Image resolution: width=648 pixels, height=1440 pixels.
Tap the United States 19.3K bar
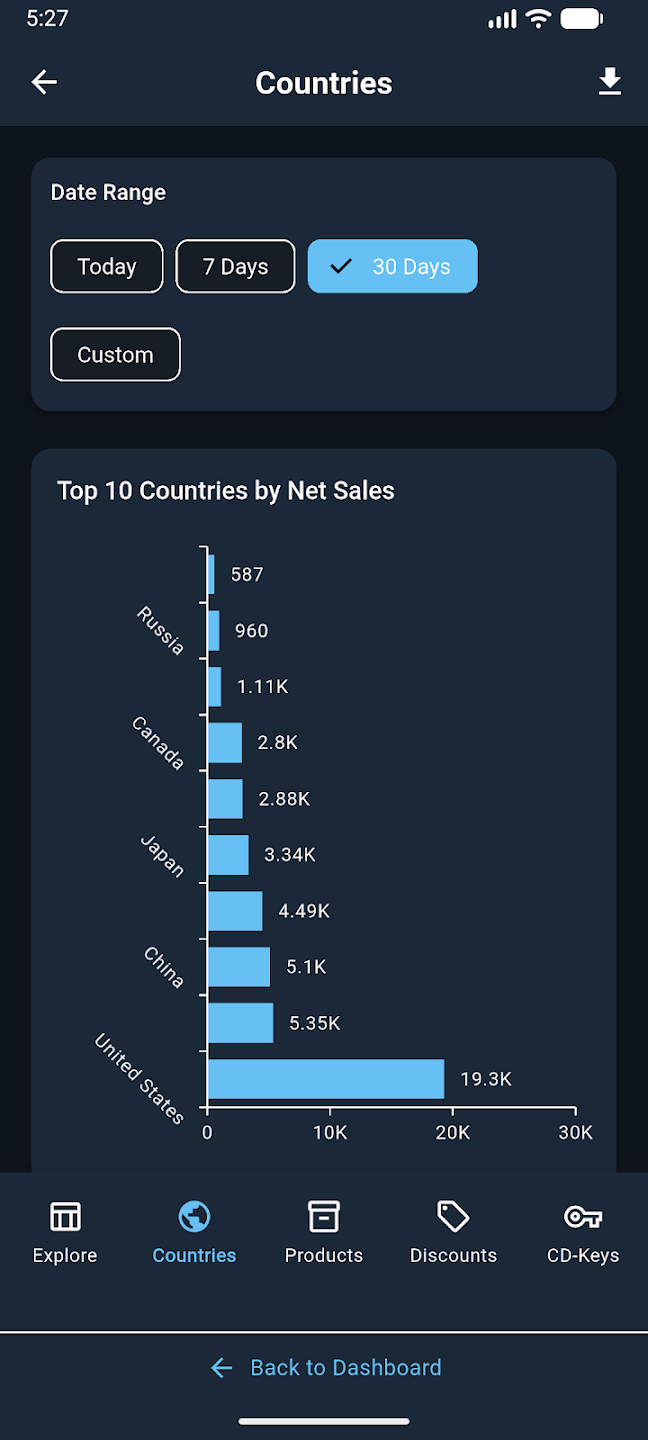coord(326,1079)
